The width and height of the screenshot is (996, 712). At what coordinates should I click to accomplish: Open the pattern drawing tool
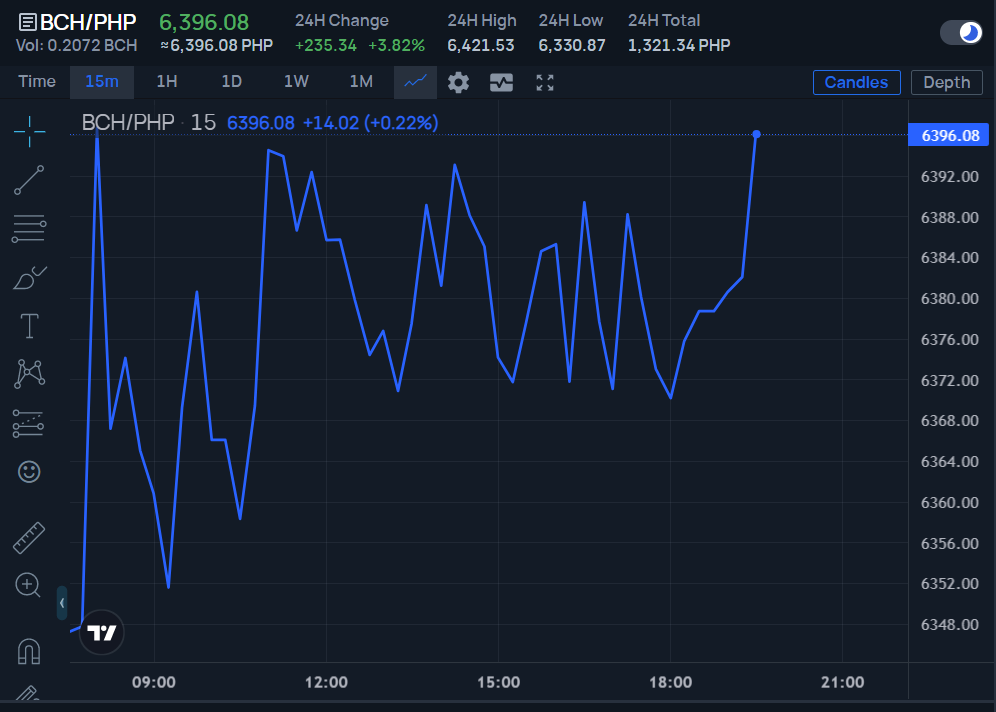(x=29, y=373)
